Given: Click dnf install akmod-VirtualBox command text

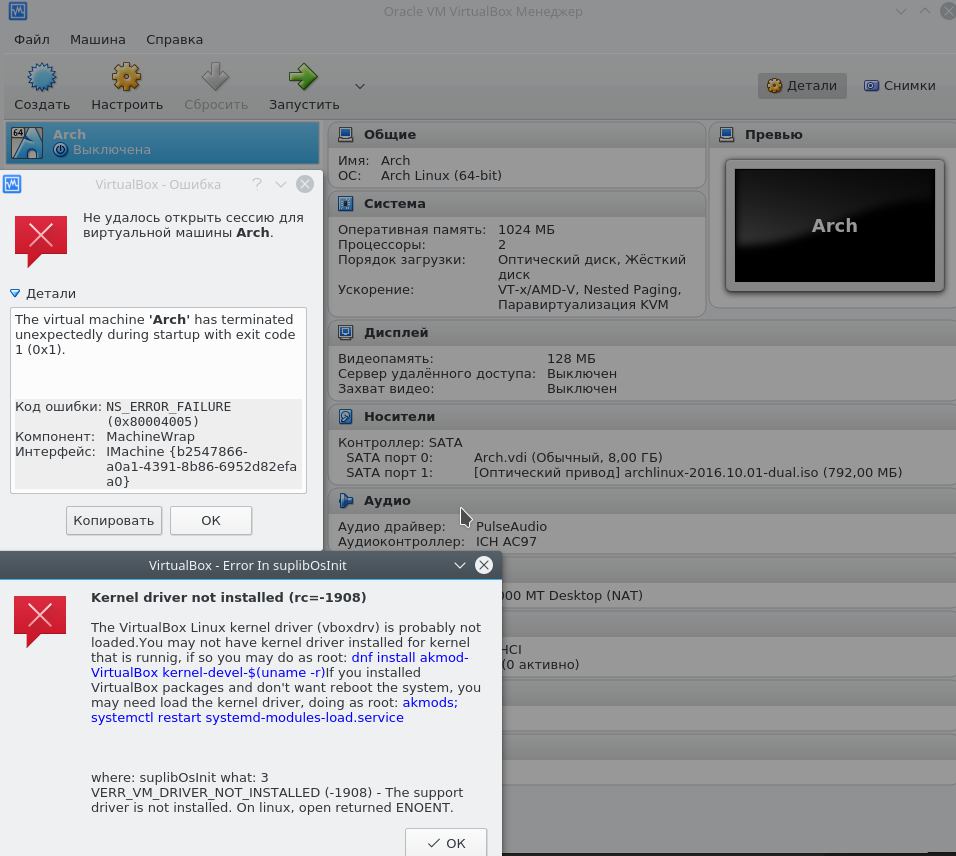Looking at the screenshot, I should 280,665.
